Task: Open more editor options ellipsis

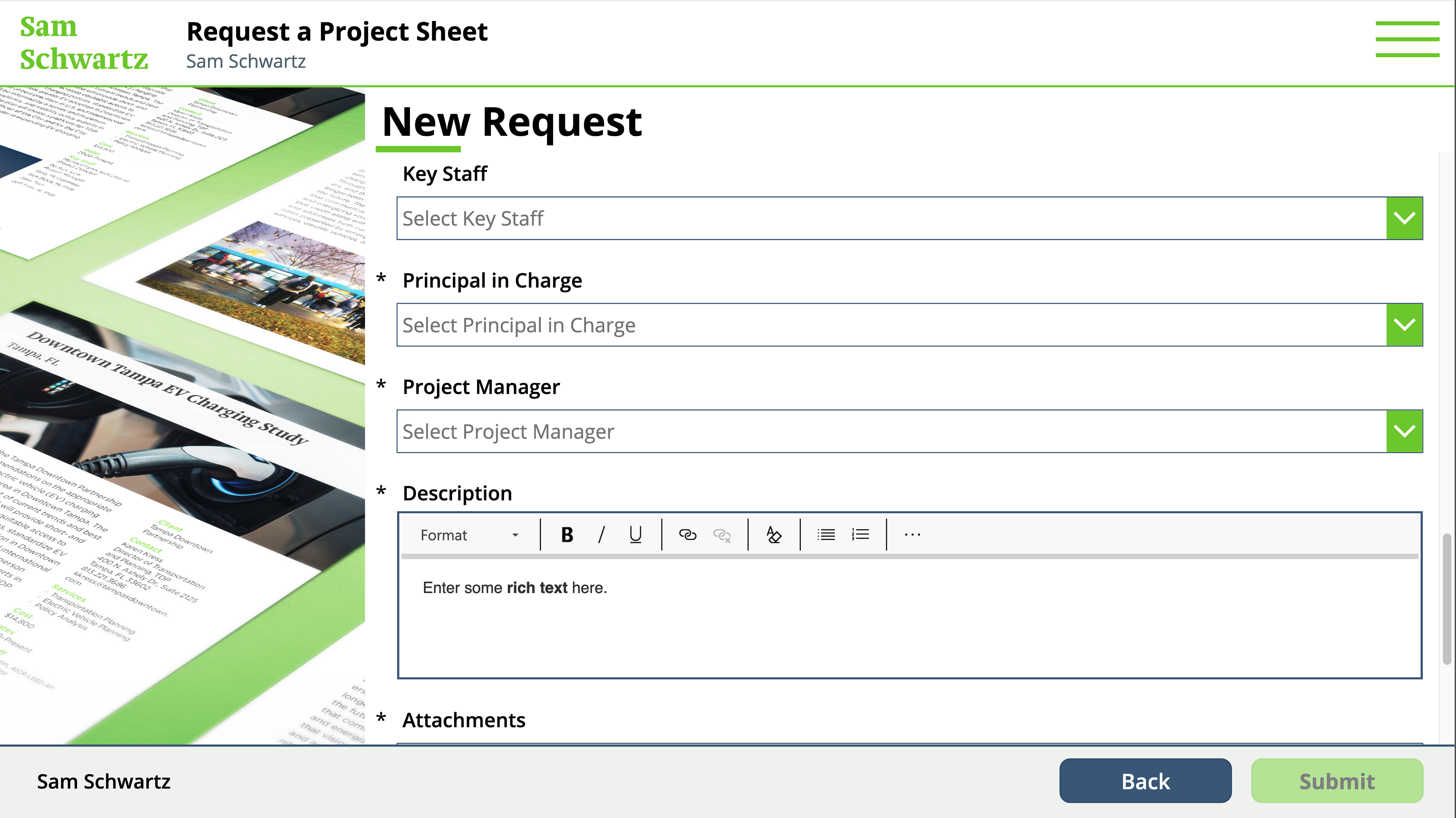Action: (x=912, y=535)
